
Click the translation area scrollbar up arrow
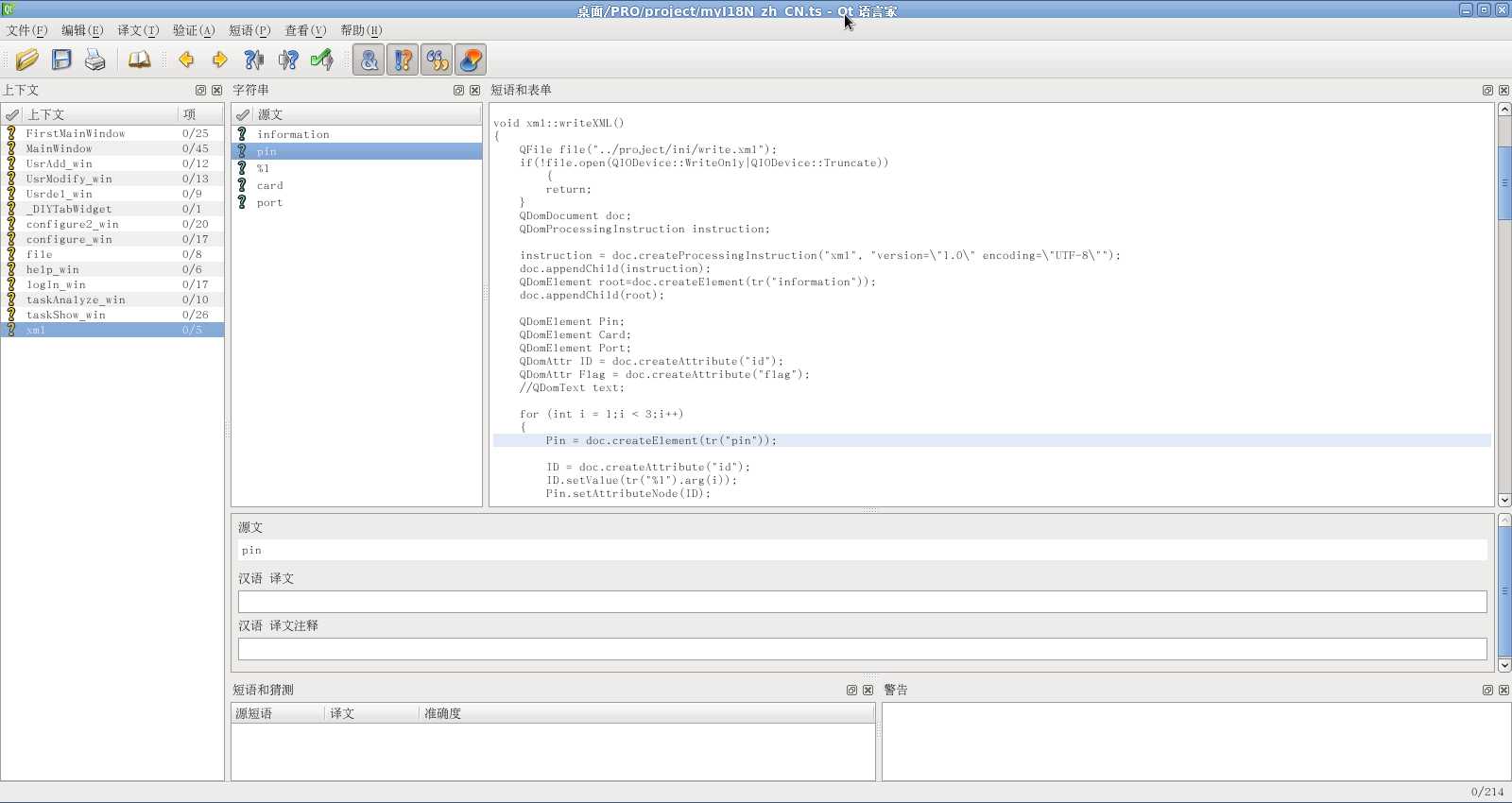[x=1504, y=521]
